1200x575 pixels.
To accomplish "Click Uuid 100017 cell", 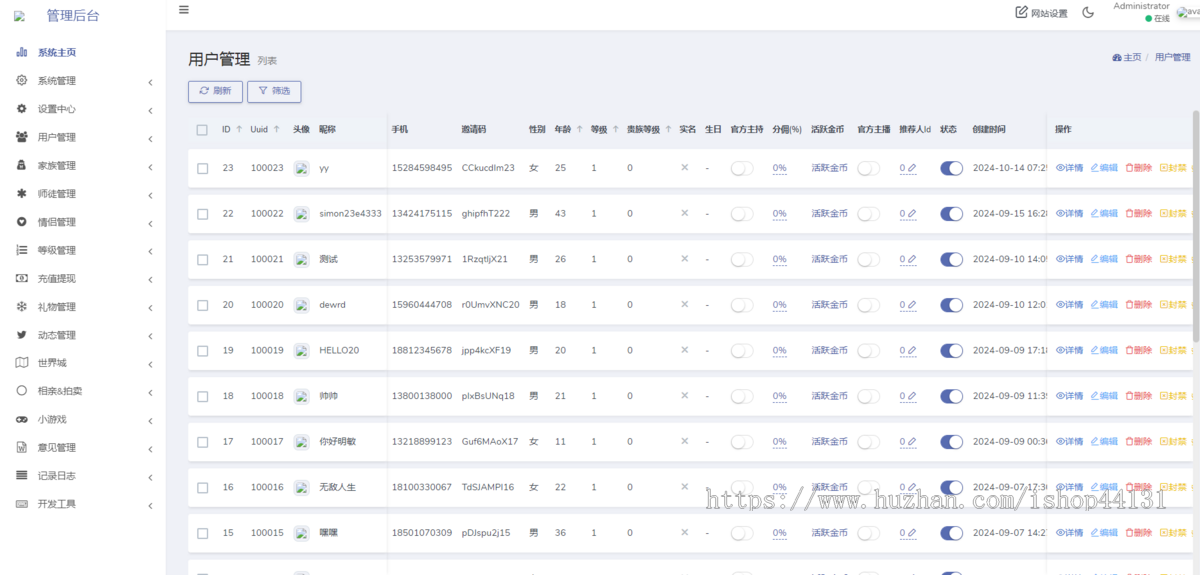I will click(267, 441).
